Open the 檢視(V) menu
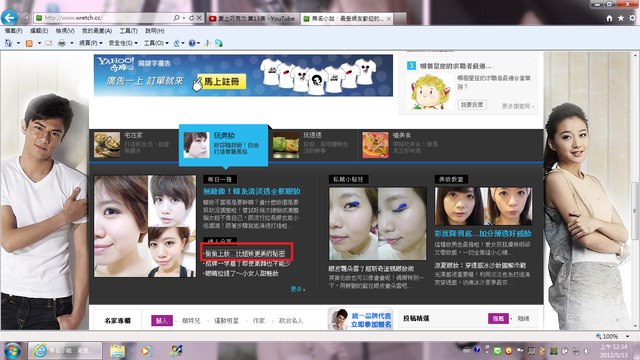 click(x=65, y=31)
